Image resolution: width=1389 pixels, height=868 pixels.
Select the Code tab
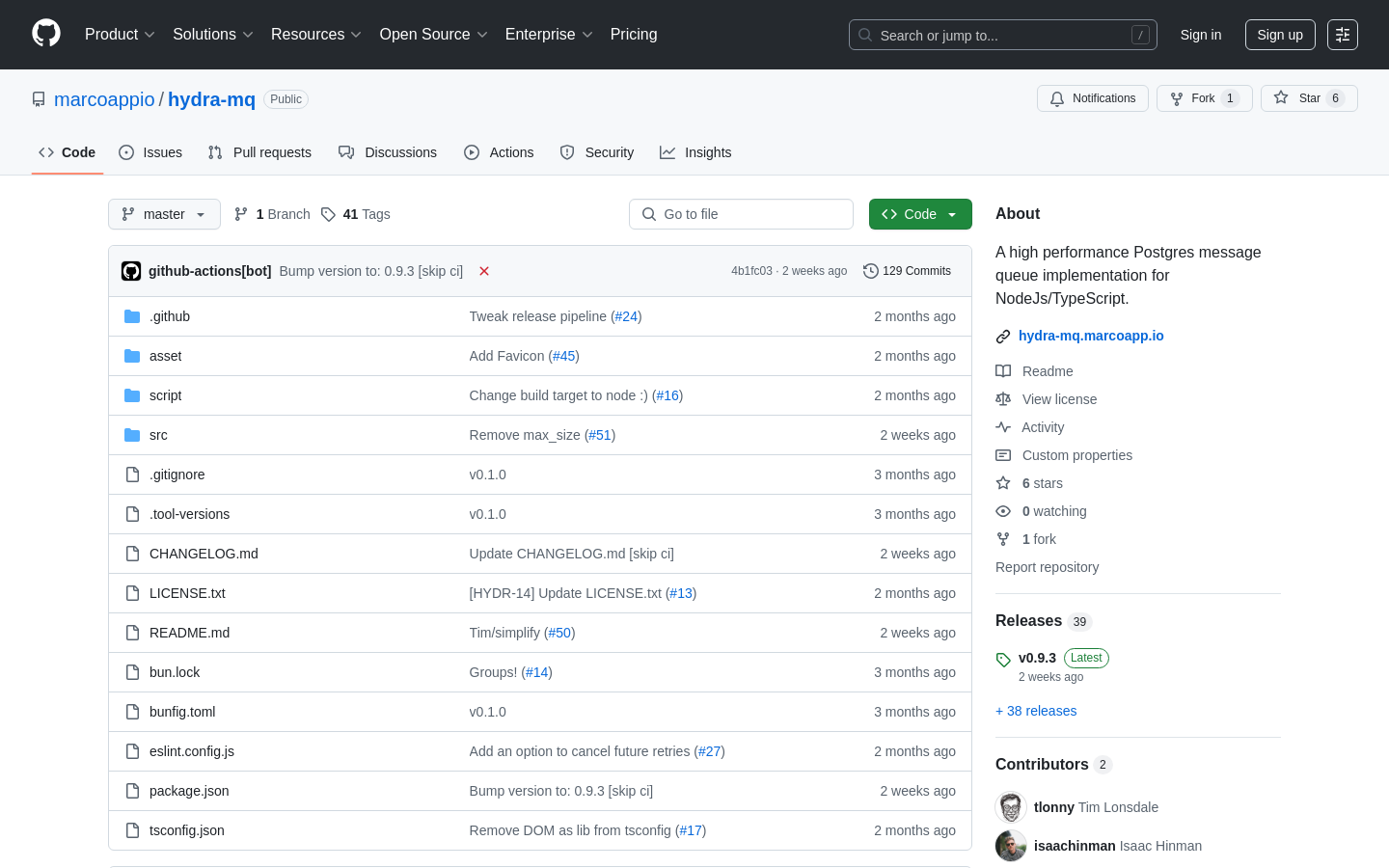tap(68, 152)
